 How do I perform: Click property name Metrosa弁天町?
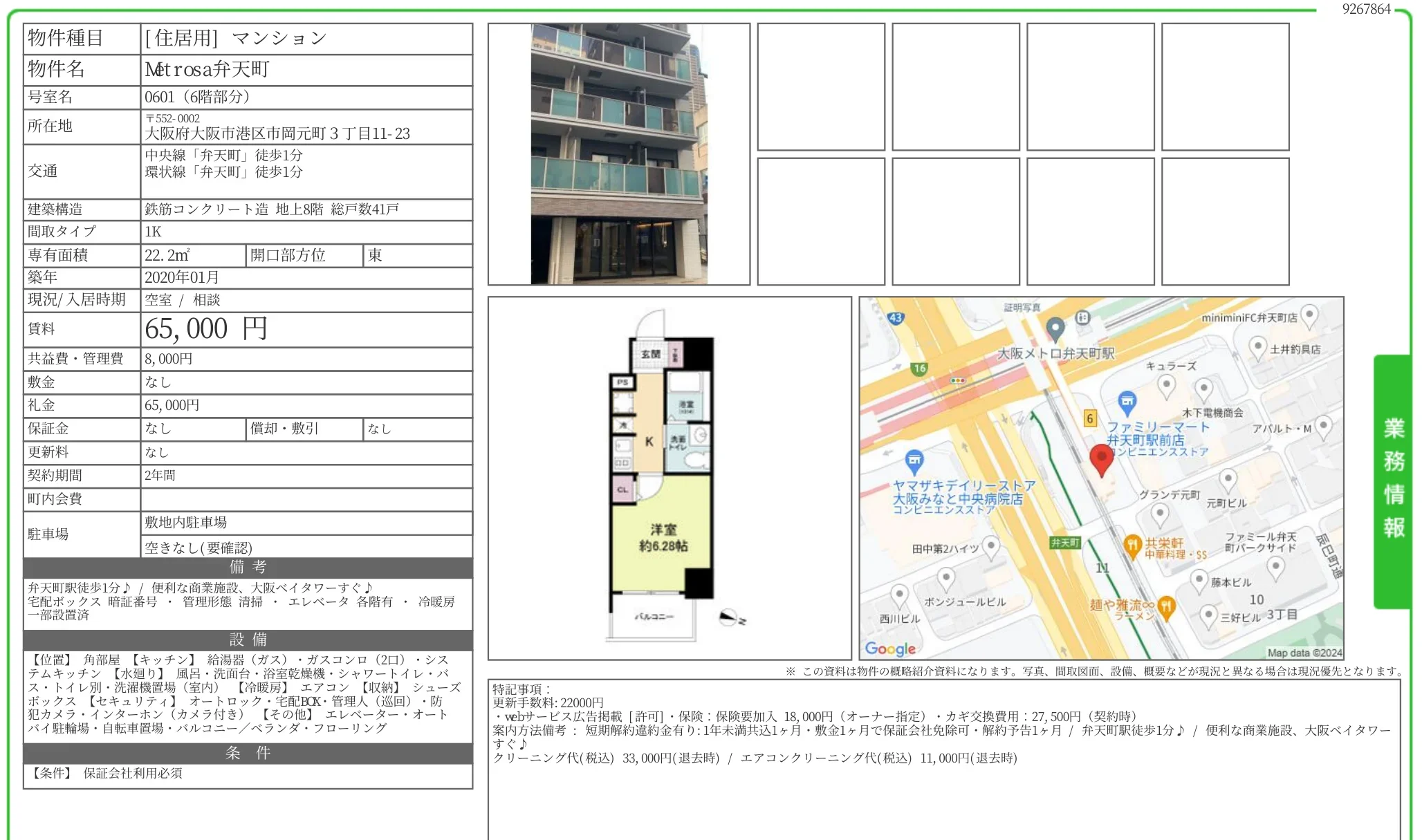[x=207, y=69]
